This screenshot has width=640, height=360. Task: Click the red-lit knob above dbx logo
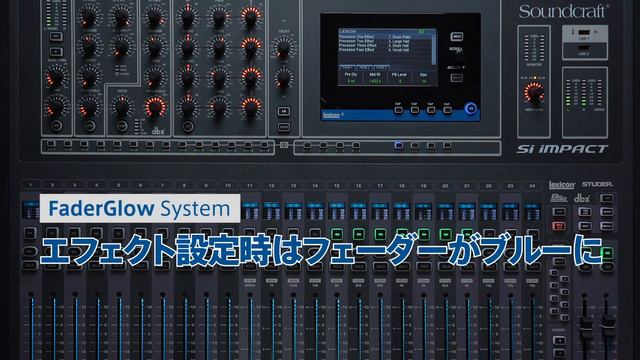pyautogui.click(x=156, y=108)
